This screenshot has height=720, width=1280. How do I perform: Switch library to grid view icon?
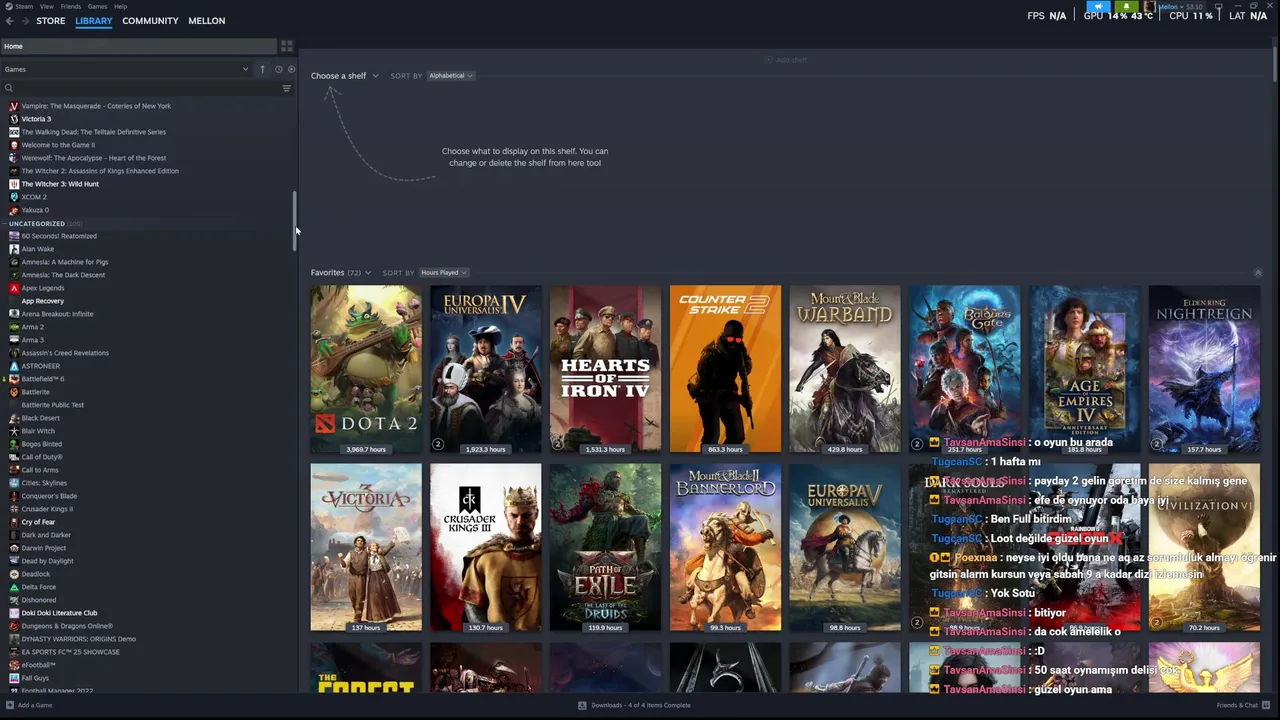point(286,46)
